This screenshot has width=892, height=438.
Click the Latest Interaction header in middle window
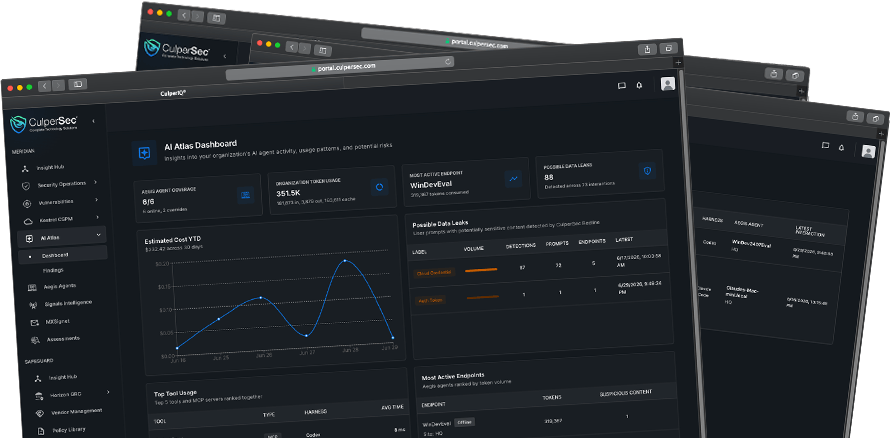[811, 232]
